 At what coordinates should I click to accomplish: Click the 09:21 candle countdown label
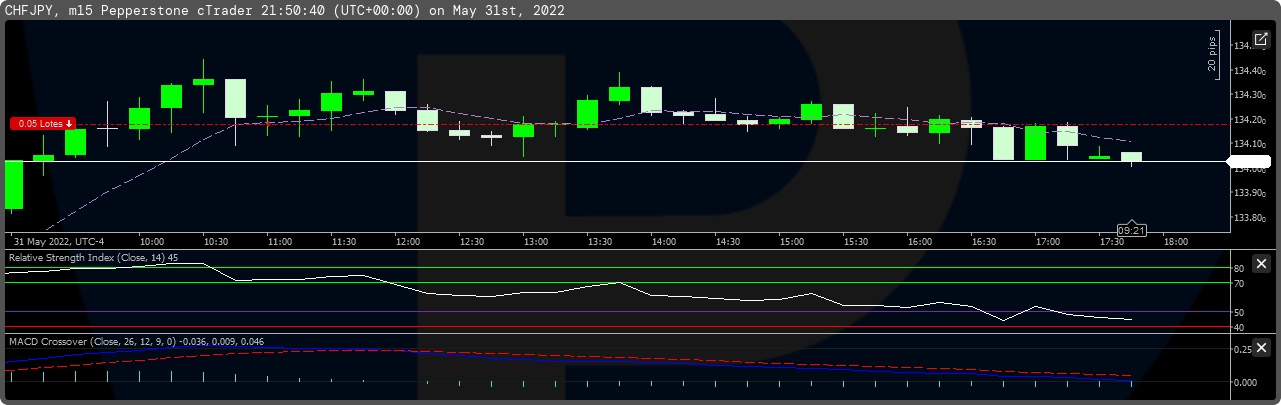pyautogui.click(x=1131, y=229)
